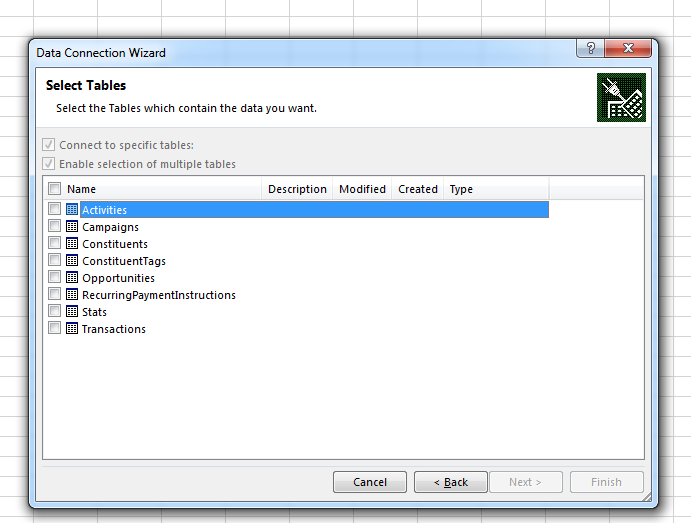Select the Stats row text
This screenshot has width=691, height=523.
(x=94, y=312)
